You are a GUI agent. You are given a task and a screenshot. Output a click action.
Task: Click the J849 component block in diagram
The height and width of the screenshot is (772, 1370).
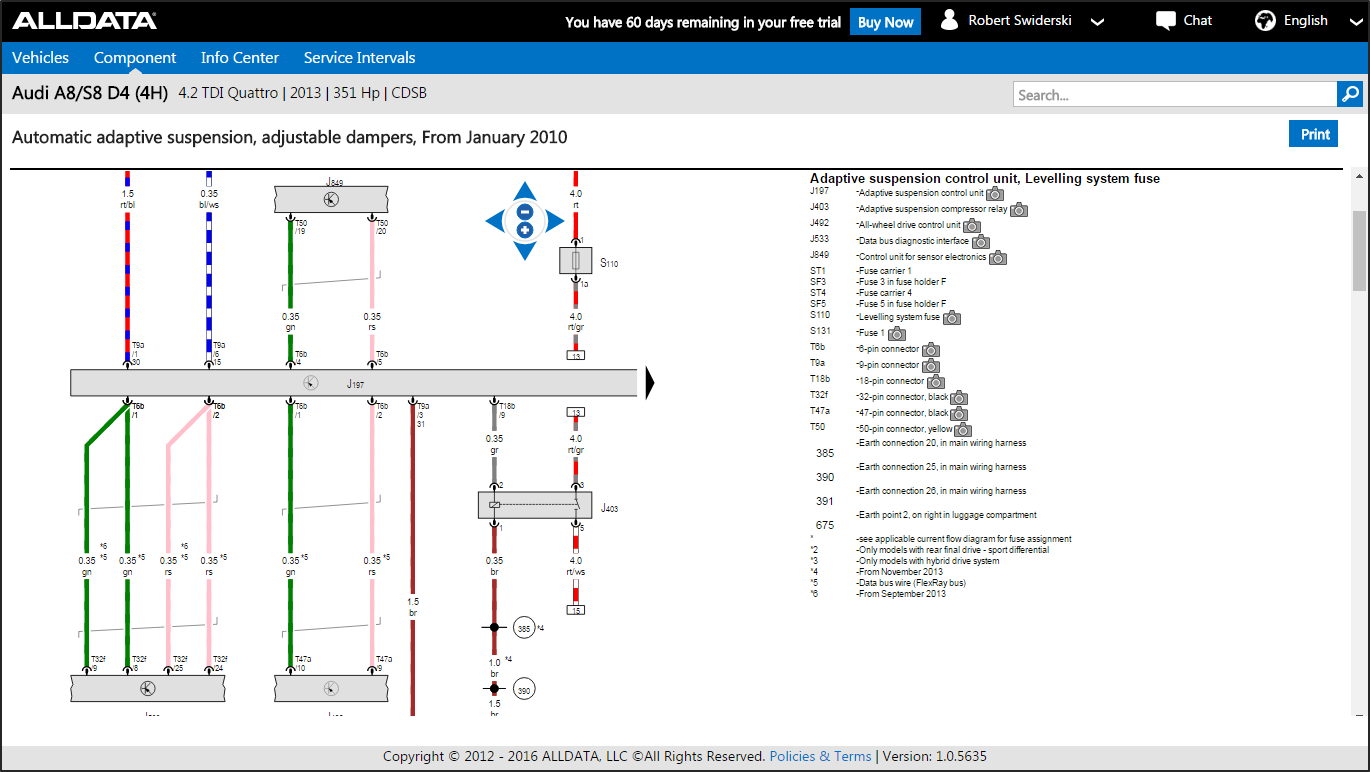pos(331,199)
